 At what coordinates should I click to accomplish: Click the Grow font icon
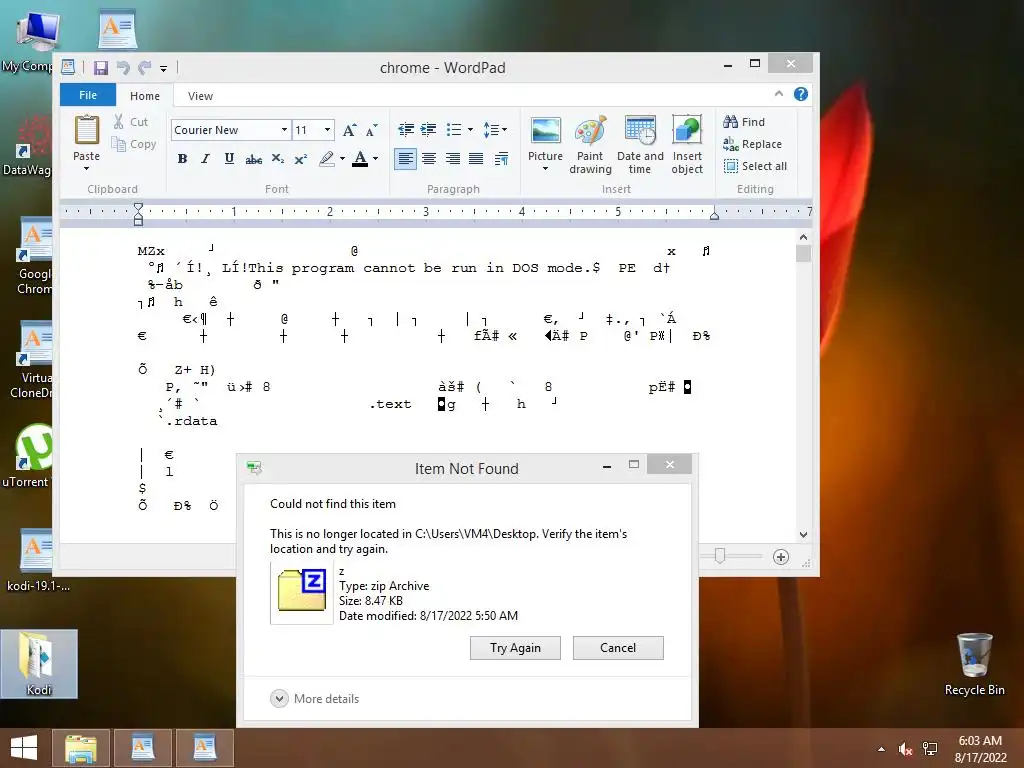[x=349, y=130]
